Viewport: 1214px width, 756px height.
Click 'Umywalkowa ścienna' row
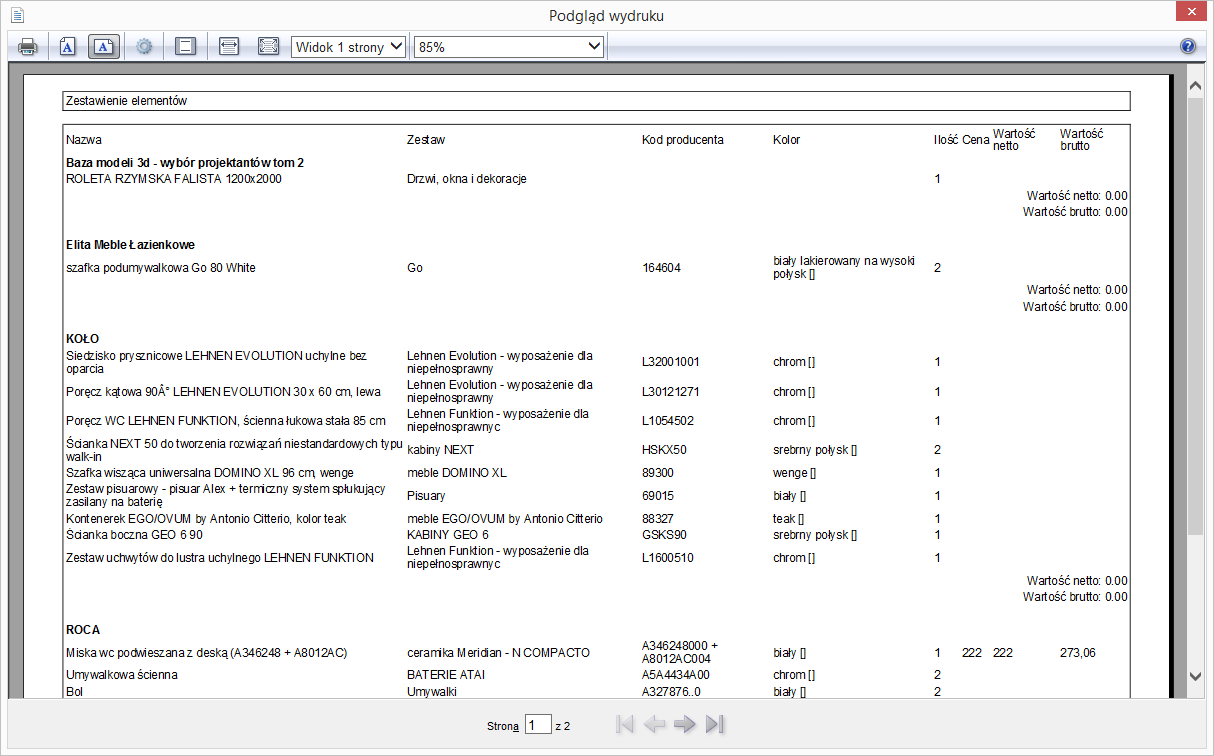(122, 675)
